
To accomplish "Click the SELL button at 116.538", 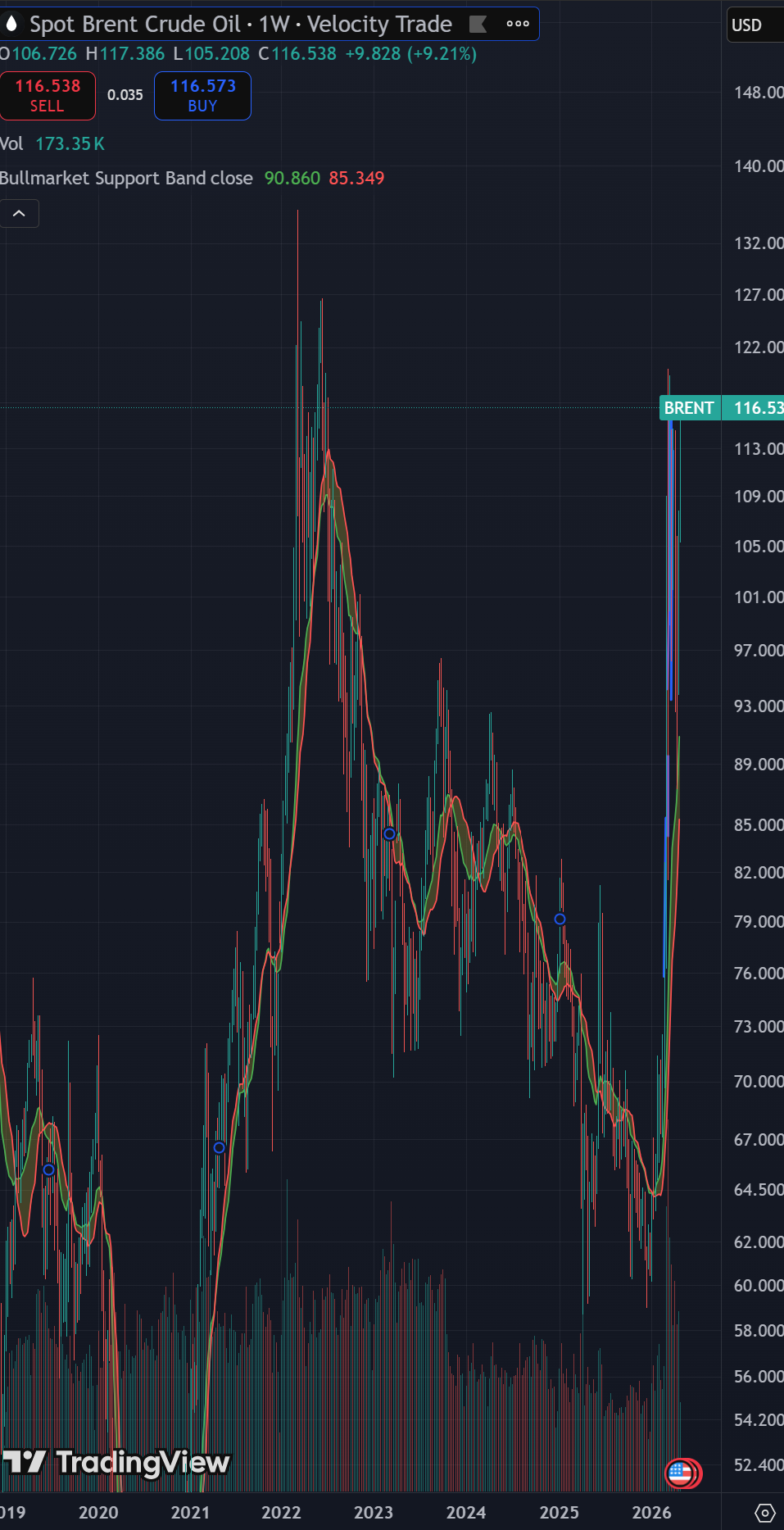I will 48,96.
